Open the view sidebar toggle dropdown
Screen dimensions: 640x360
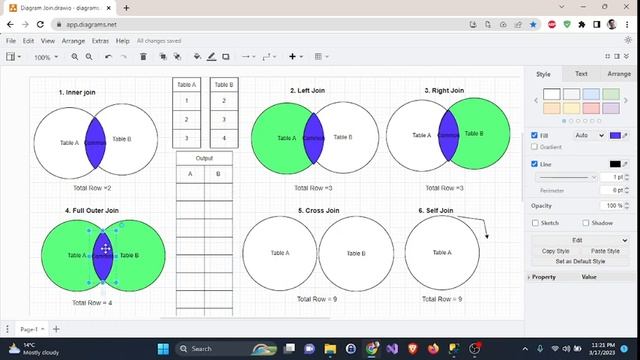tap(13, 57)
